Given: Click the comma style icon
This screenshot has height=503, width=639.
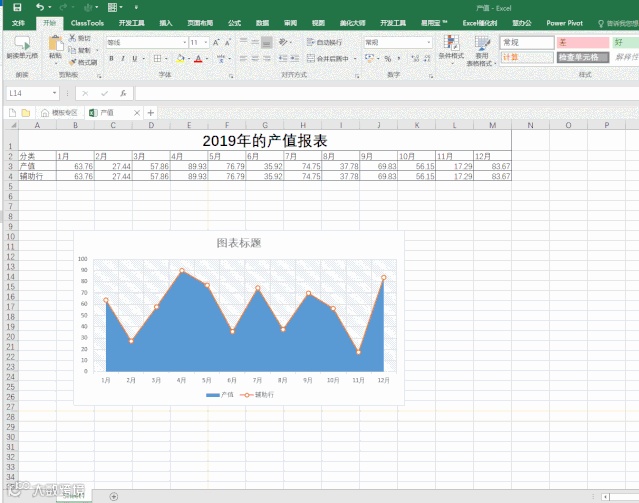Looking at the screenshot, I should (x=399, y=59).
